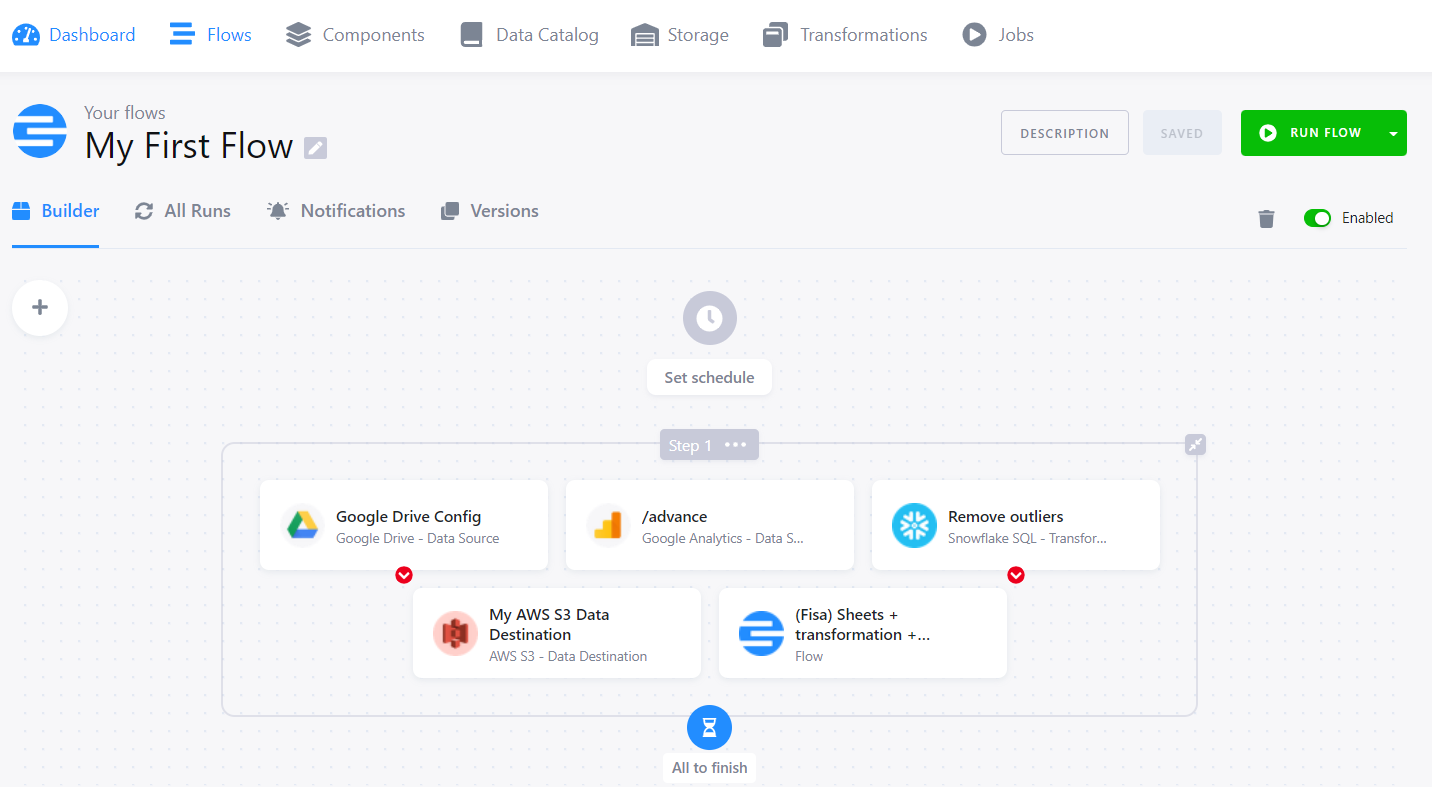Image resolution: width=1432 pixels, height=787 pixels.
Task: Click the Saved button
Action: pyautogui.click(x=1182, y=133)
